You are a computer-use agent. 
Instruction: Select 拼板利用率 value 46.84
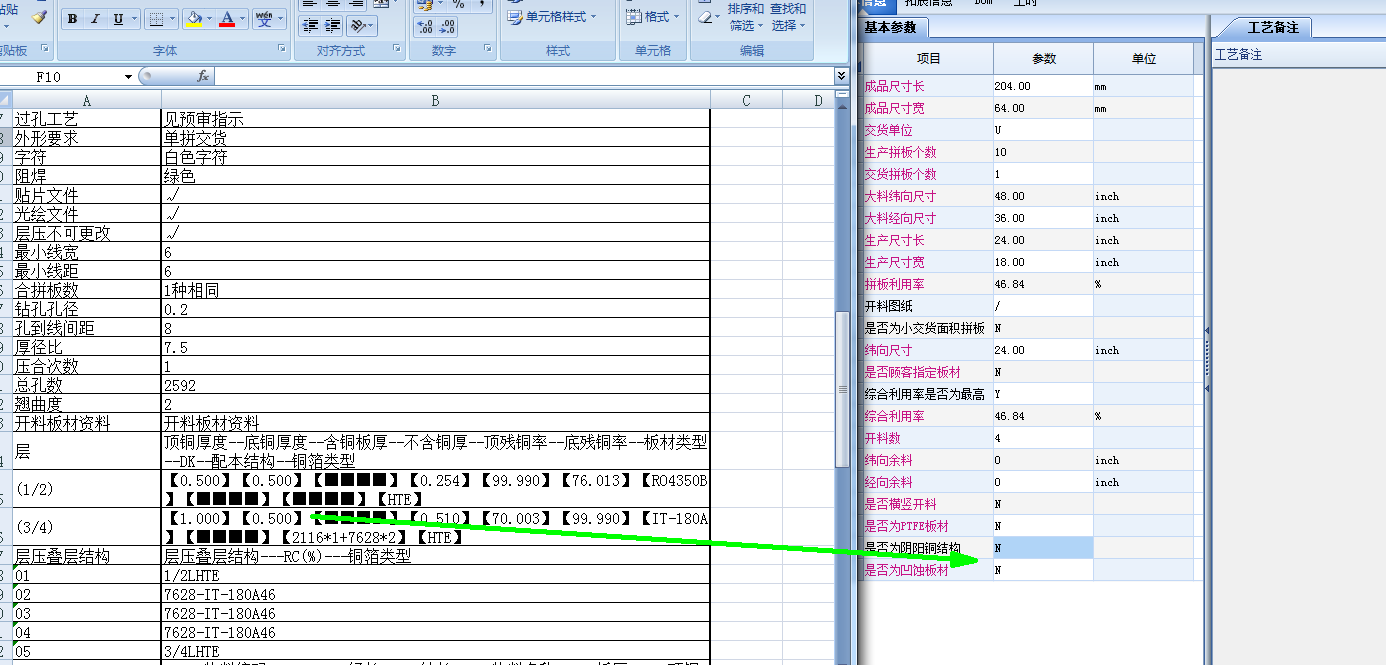[x=1043, y=284]
